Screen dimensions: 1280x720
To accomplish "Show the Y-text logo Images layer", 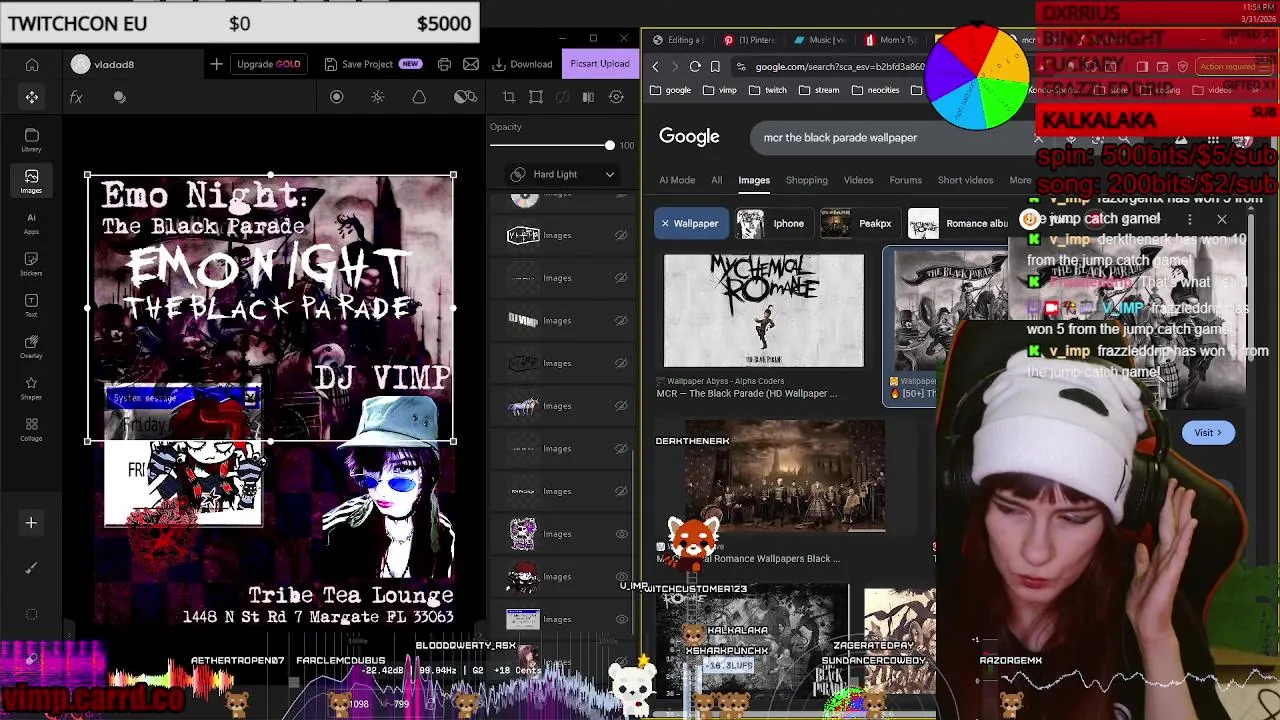I will point(621,236).
